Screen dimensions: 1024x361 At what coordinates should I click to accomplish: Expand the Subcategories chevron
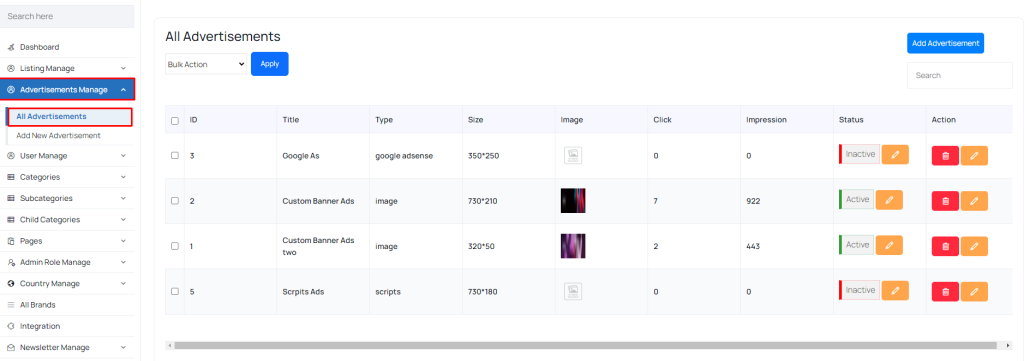pyautogui.click(x=123, y=198)
